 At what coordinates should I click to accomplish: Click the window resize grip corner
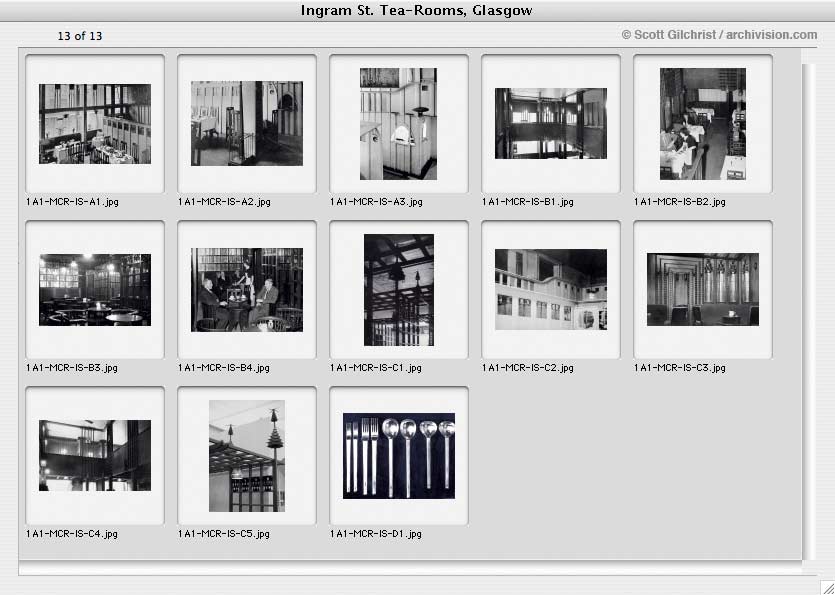pyautogui.click(x=827, y=587)
